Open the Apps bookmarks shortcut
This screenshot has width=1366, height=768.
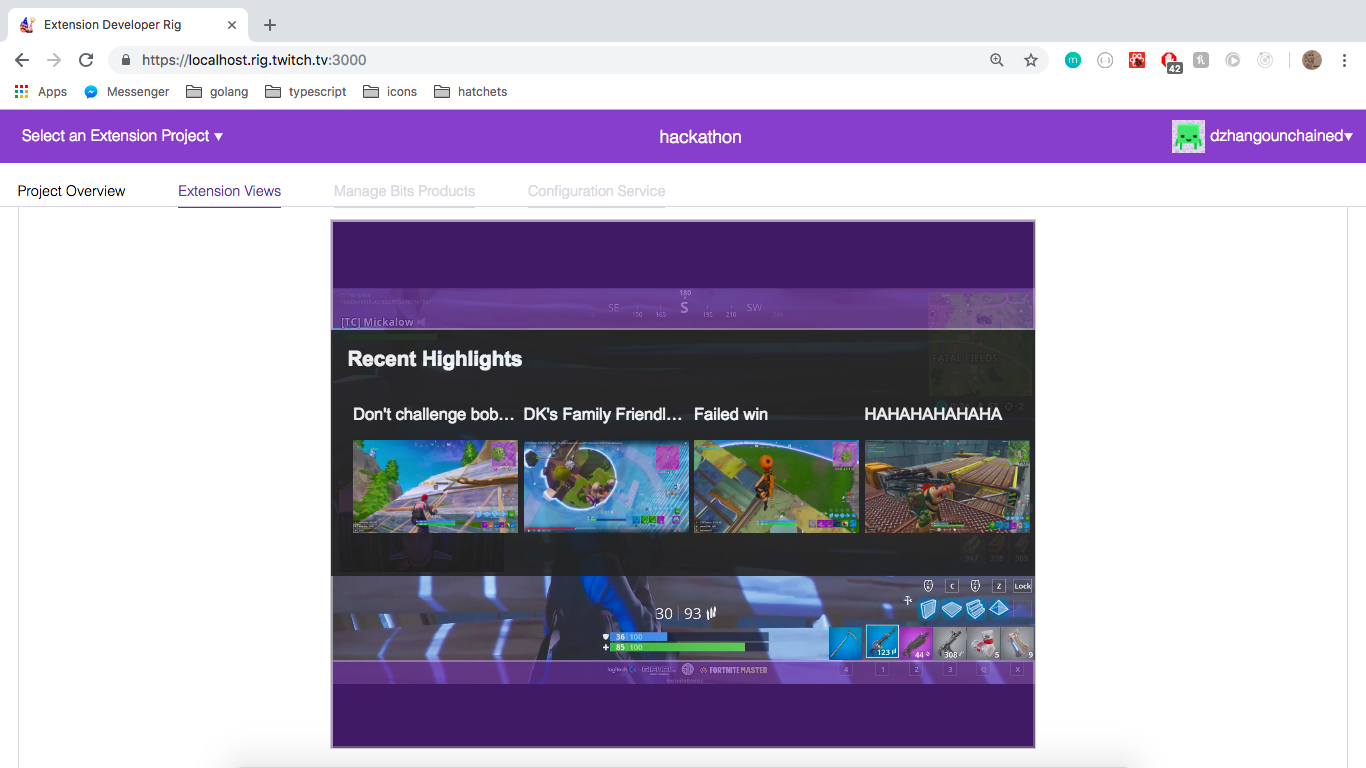(41, 91)
